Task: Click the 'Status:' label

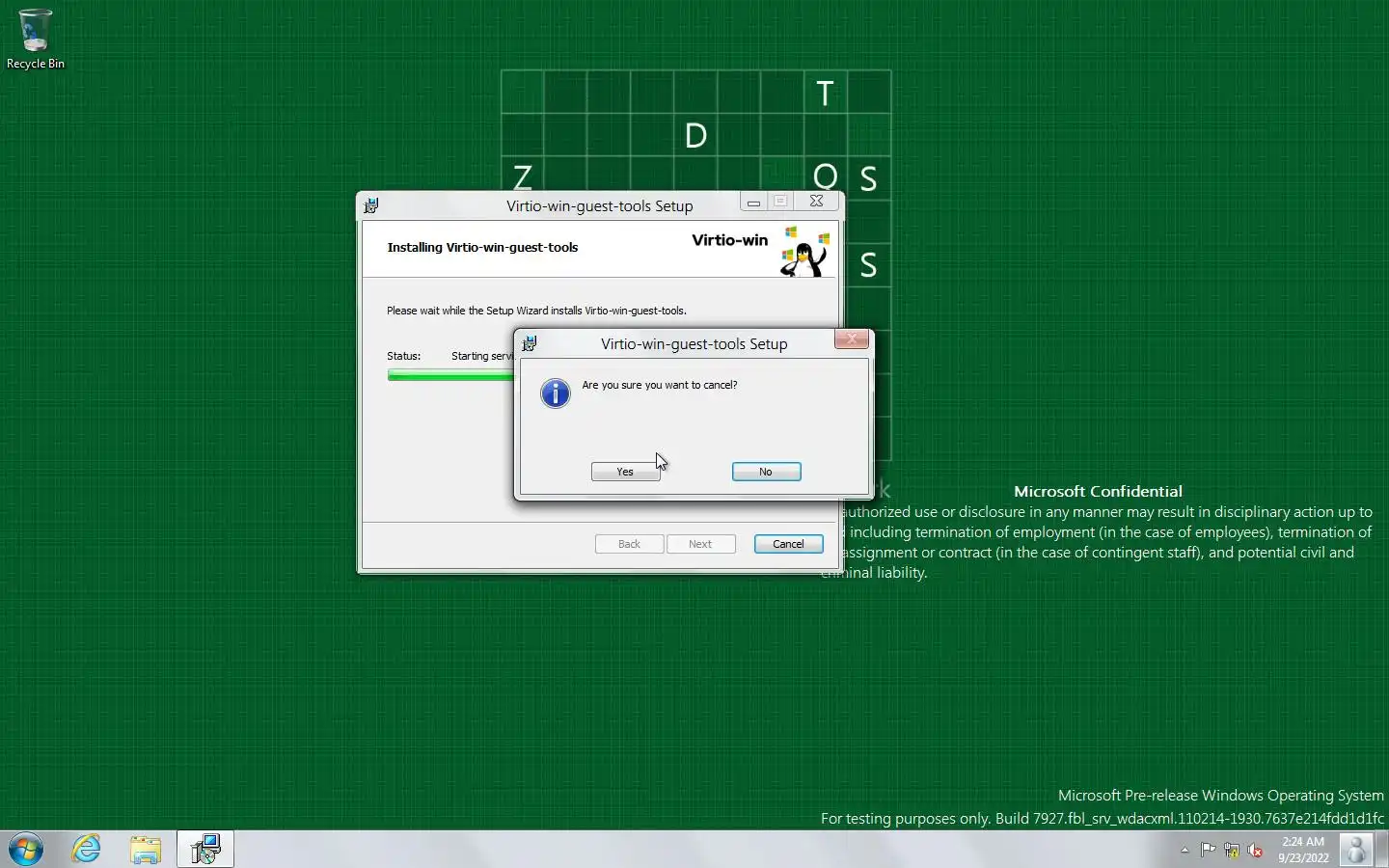Action: coord(403,356)
